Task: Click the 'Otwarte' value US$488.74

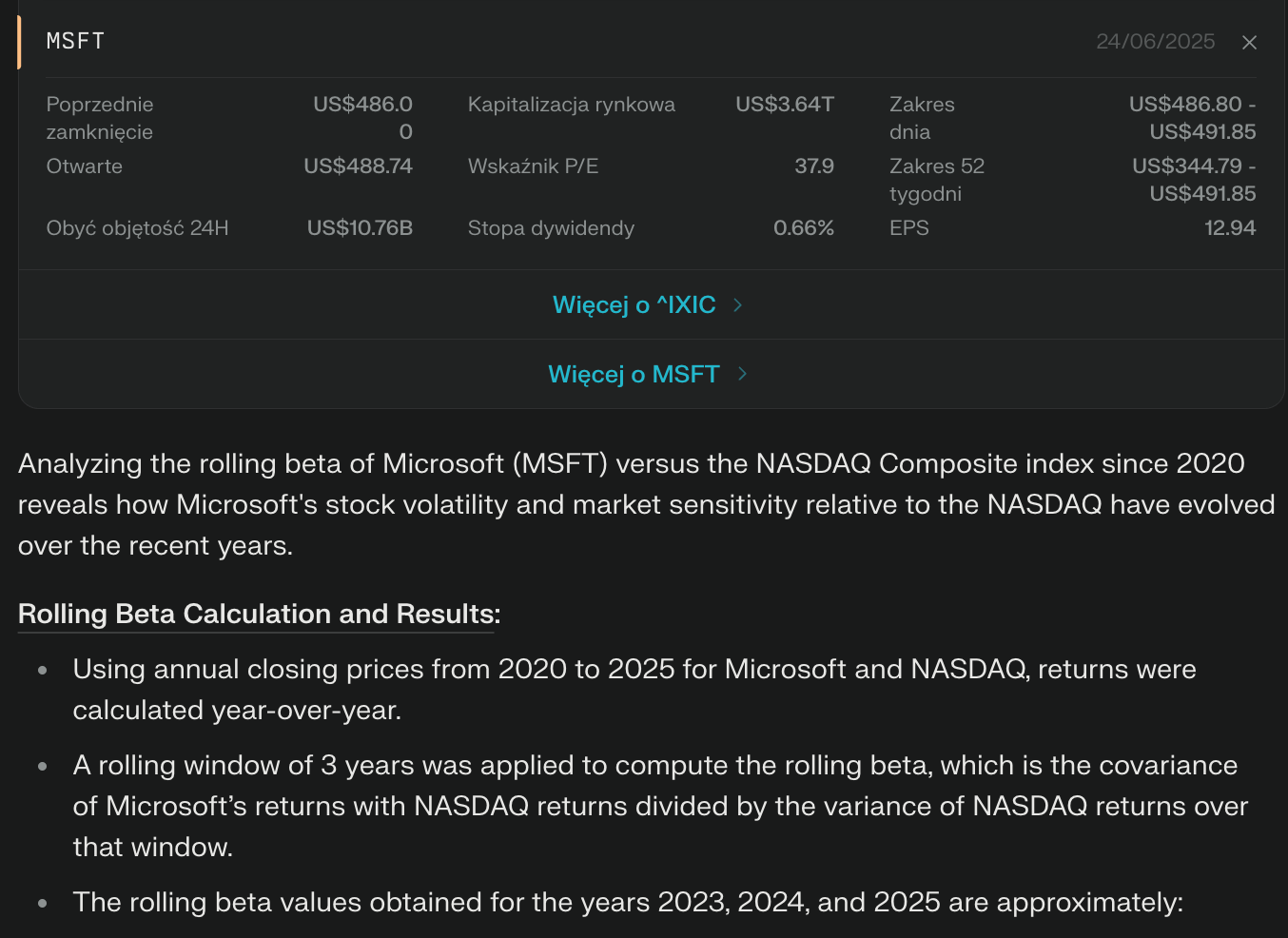Action: click(359, 166)
